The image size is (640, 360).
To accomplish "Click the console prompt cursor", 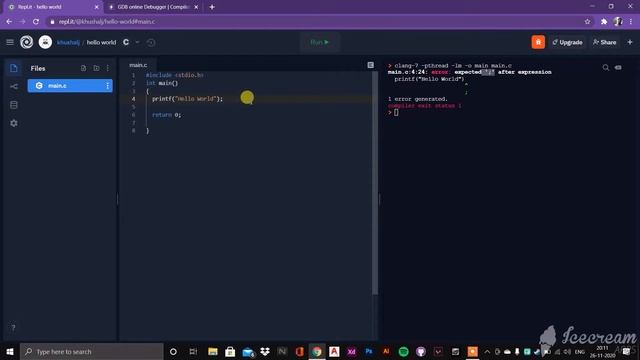I will coord(396,112).
